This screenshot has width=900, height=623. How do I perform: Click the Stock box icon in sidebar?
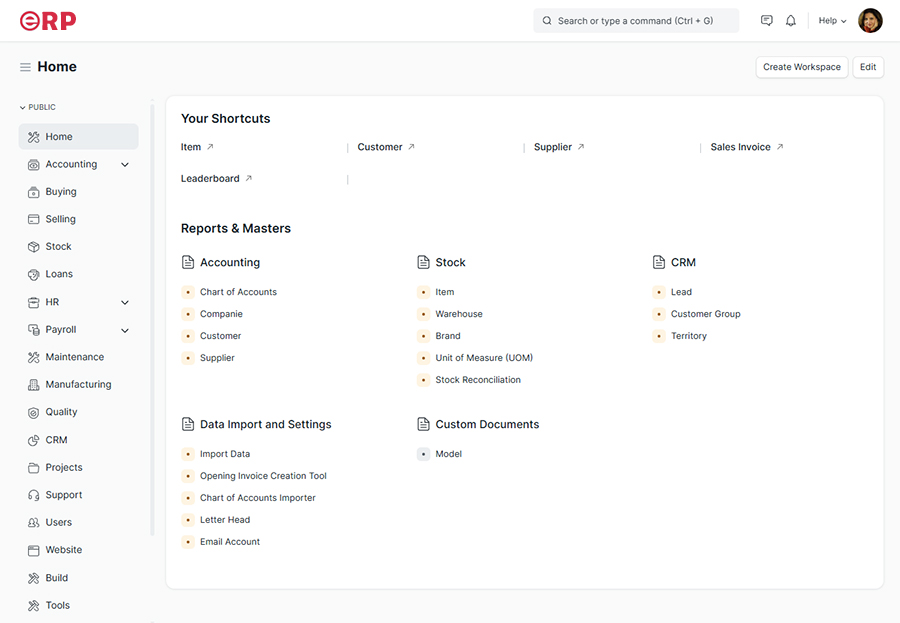pyautogui.click(x=34, y=247)
